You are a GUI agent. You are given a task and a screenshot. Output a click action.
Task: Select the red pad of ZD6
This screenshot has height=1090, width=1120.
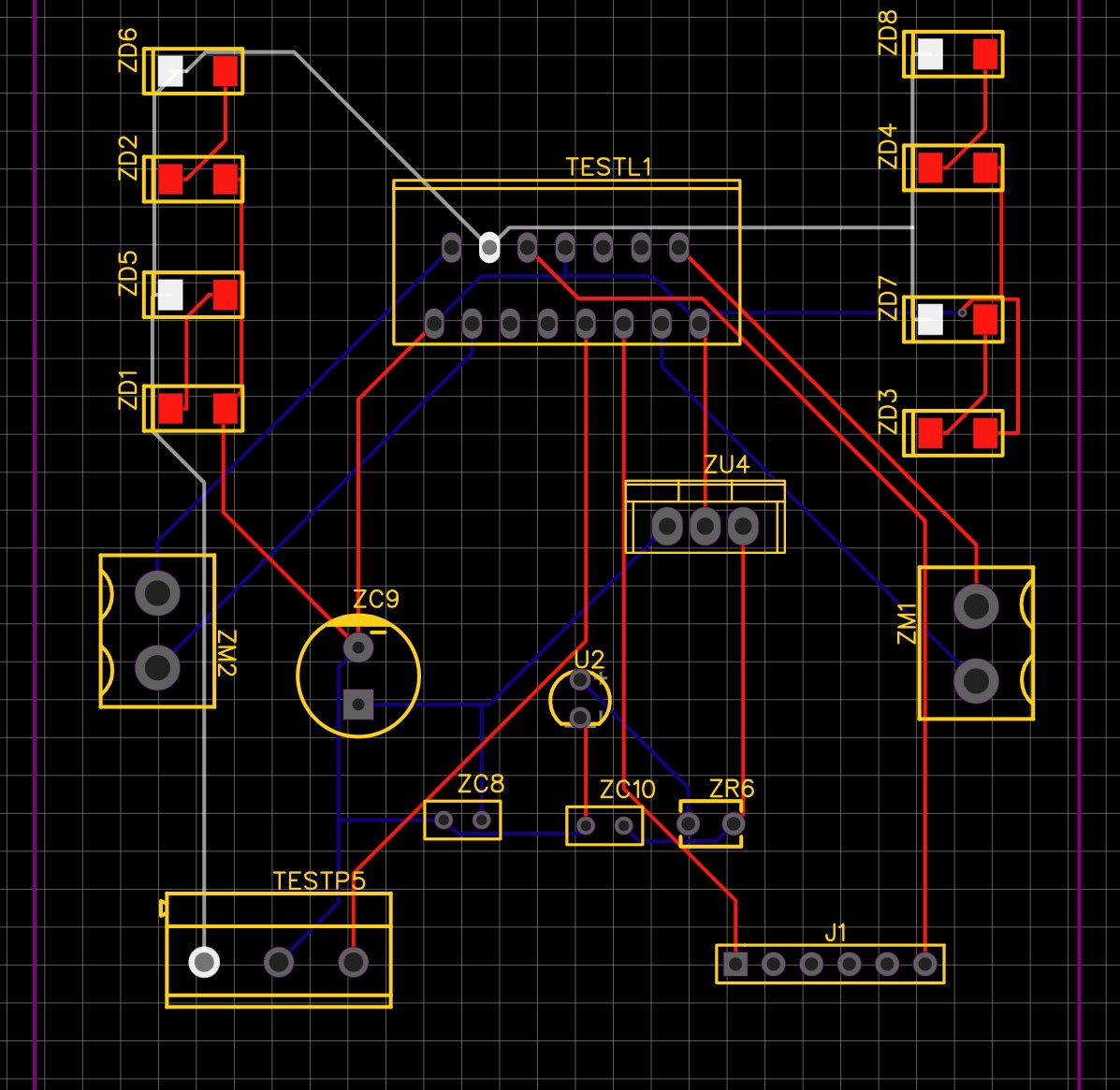coord(225,71)
